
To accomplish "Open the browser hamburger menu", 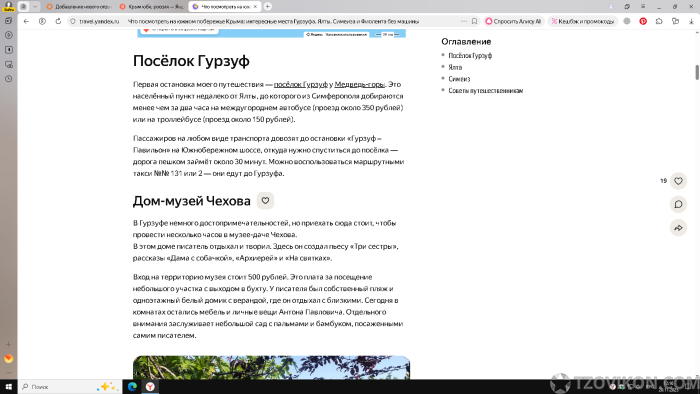I will click(643, 6).
